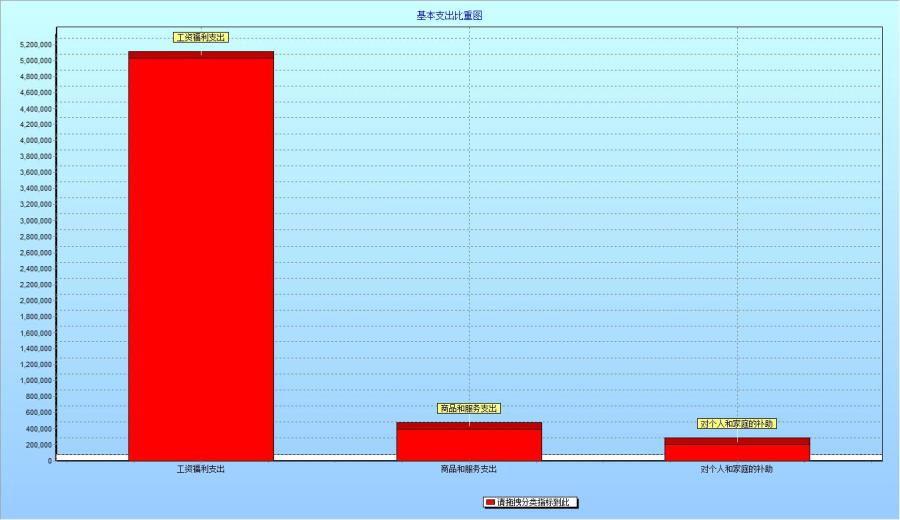Select the 商品和服务支出 red bar
The image size is (900, 520).
[x=469, y=445]
